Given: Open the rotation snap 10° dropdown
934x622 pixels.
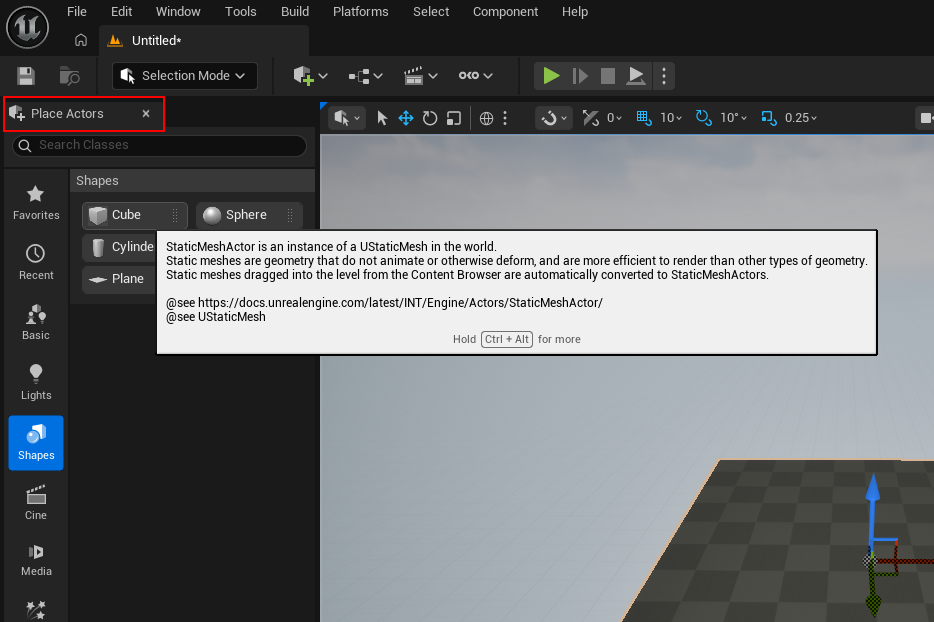Looking at the screenshot, I should click(x=733, y=118).
